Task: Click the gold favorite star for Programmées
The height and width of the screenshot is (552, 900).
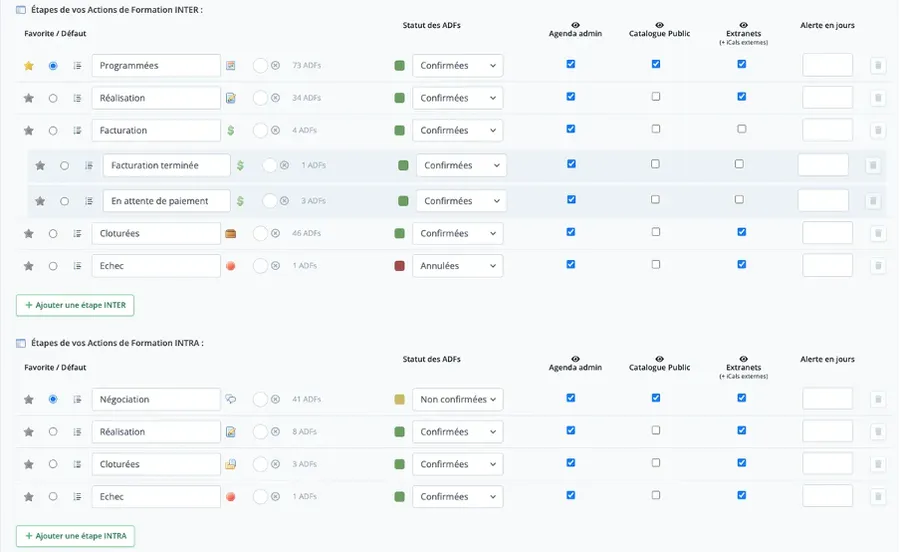Action: click(29, 66)
